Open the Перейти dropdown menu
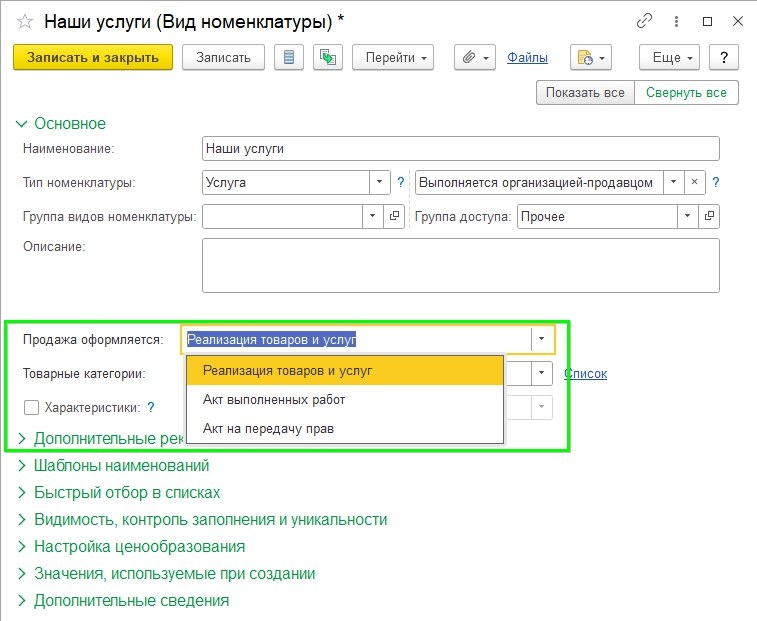 [x=393, y=57]
